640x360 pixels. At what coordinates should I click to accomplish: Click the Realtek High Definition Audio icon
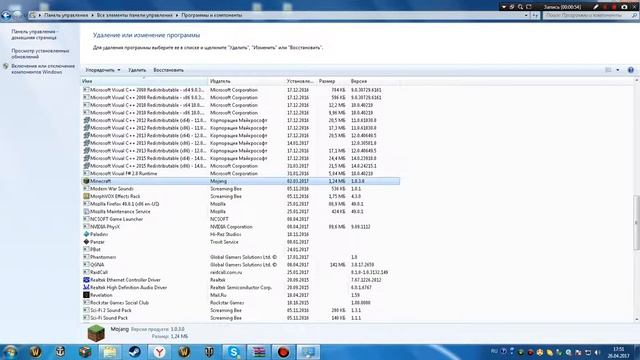(86, 287)
